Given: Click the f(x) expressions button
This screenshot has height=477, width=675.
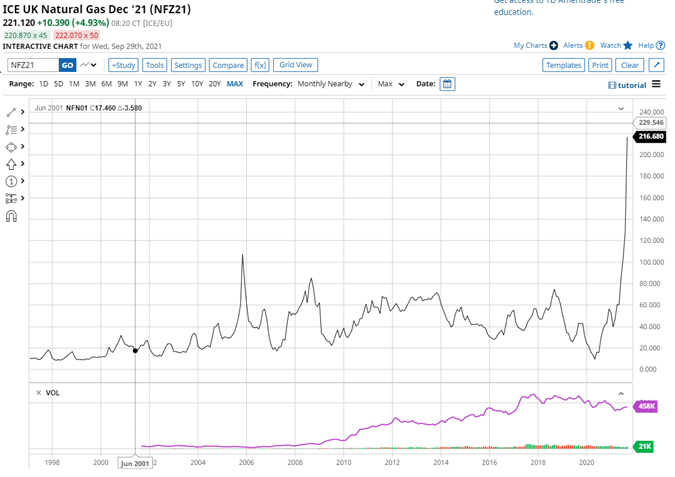Looking at the screenshot, I should point(260,65).
